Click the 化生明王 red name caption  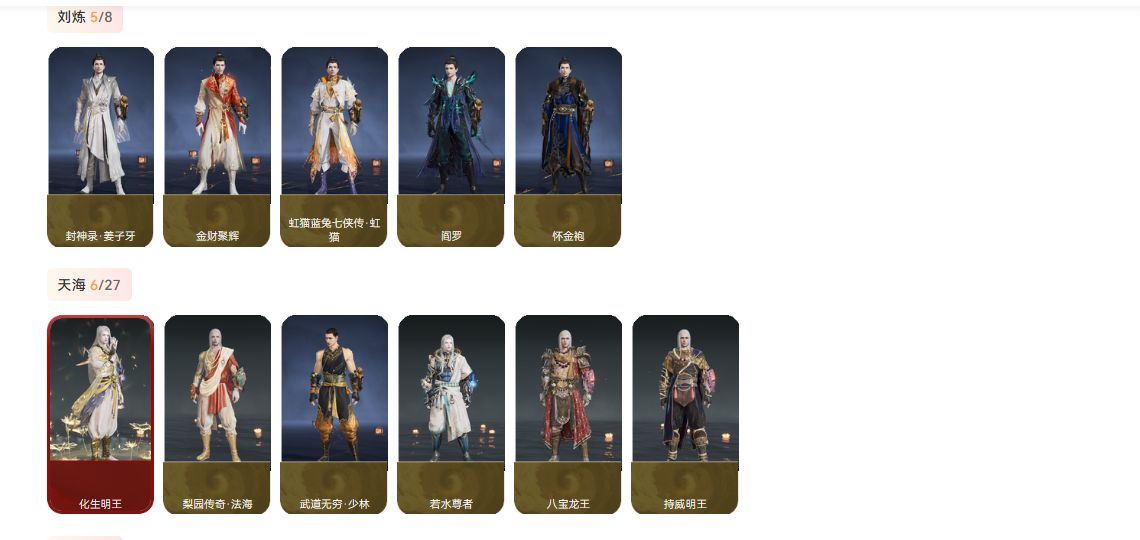(x=100, y=504)
